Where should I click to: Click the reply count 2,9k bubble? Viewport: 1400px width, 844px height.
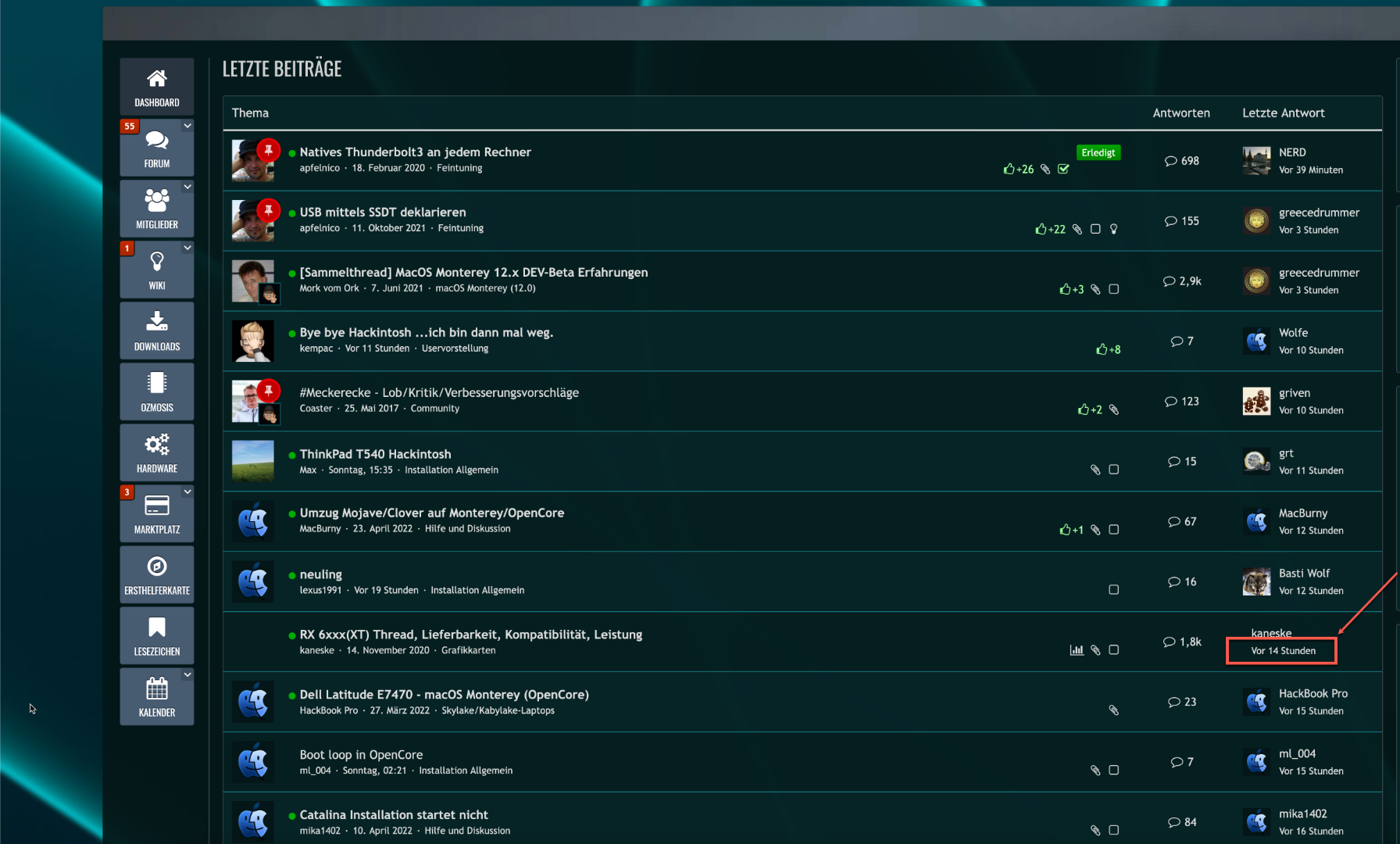point(1182,281)
